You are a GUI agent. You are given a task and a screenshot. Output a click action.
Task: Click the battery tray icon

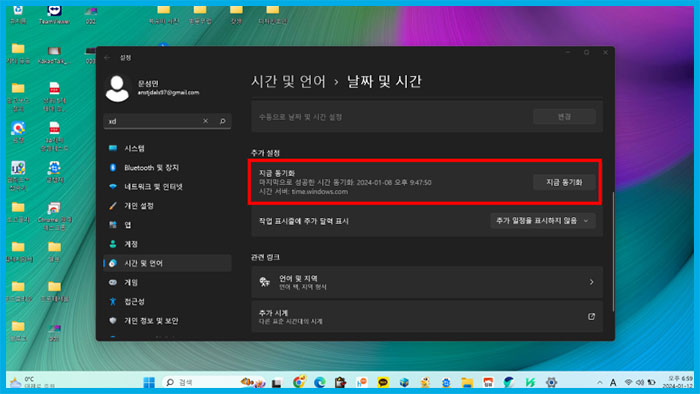pyautogui.click(x=651, y=382)
